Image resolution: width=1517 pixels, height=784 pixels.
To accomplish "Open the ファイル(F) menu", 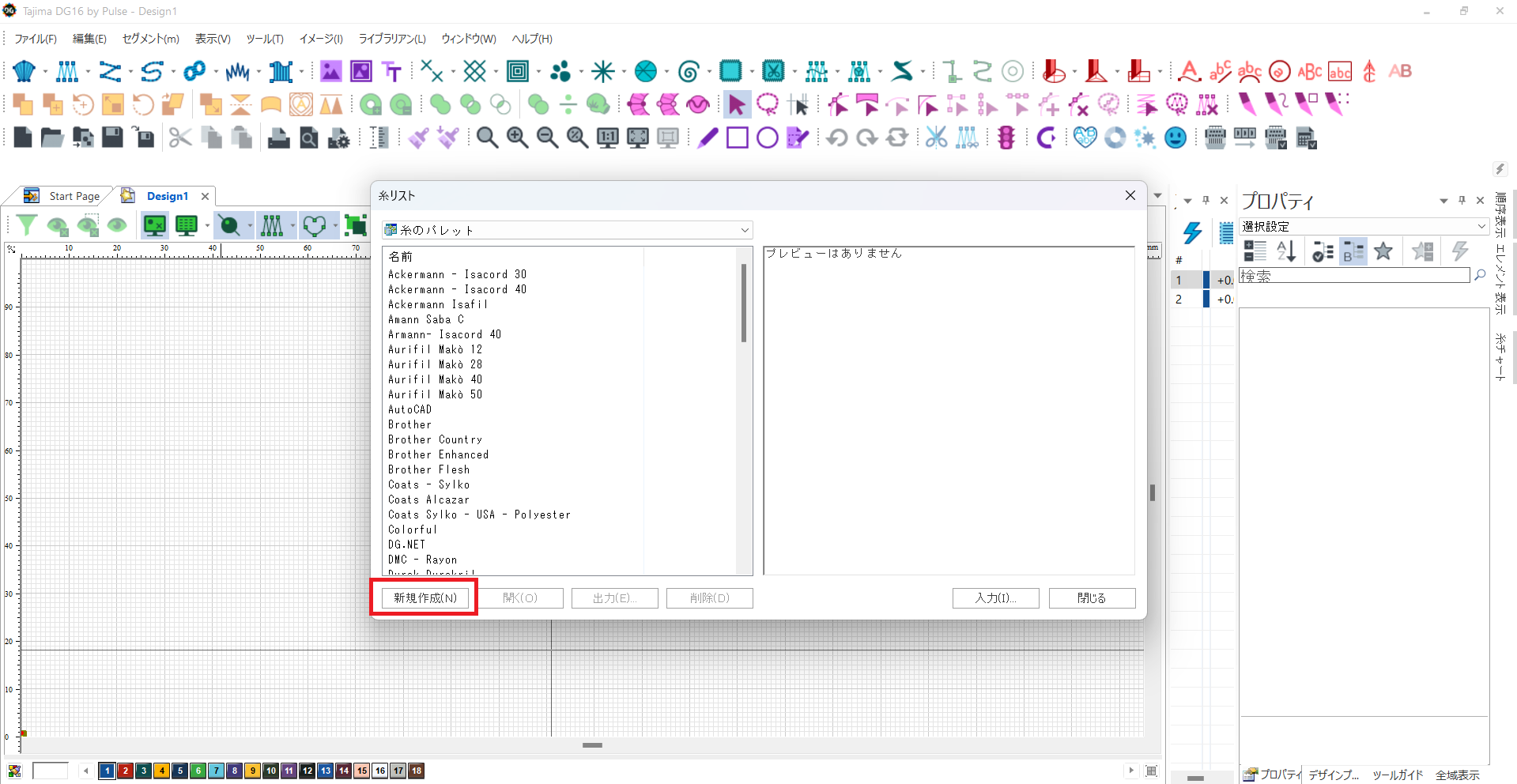I will [36, 39].
